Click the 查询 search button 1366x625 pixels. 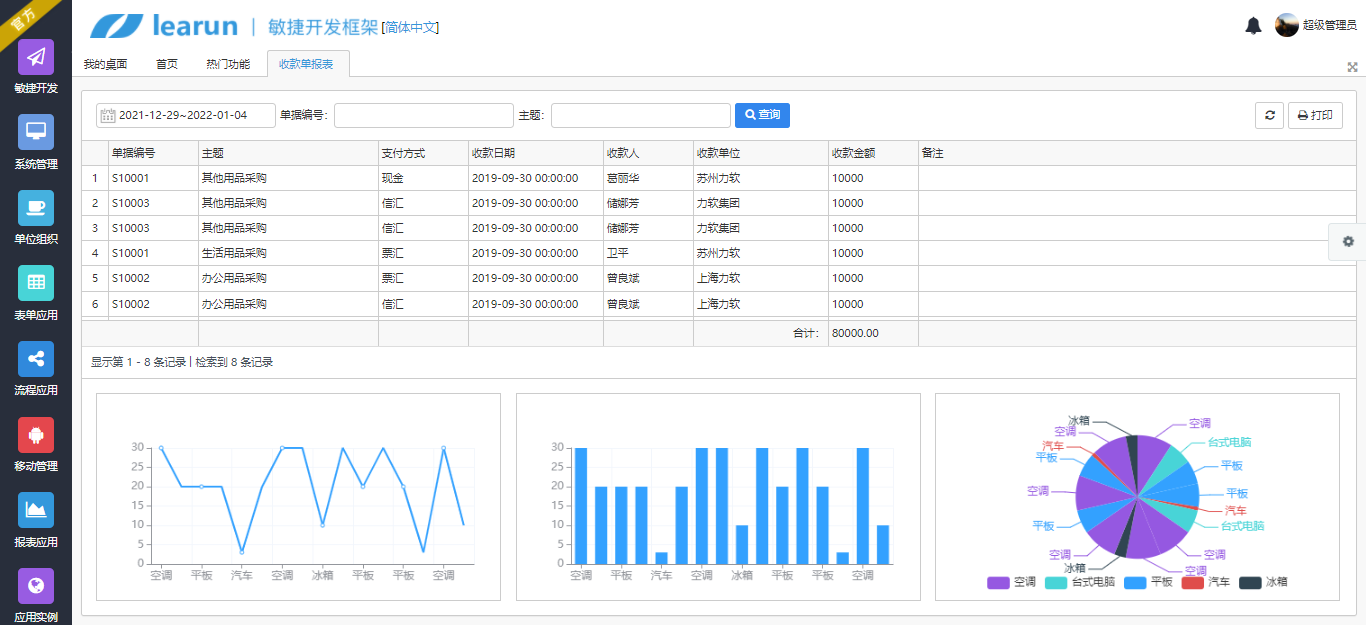762,114
